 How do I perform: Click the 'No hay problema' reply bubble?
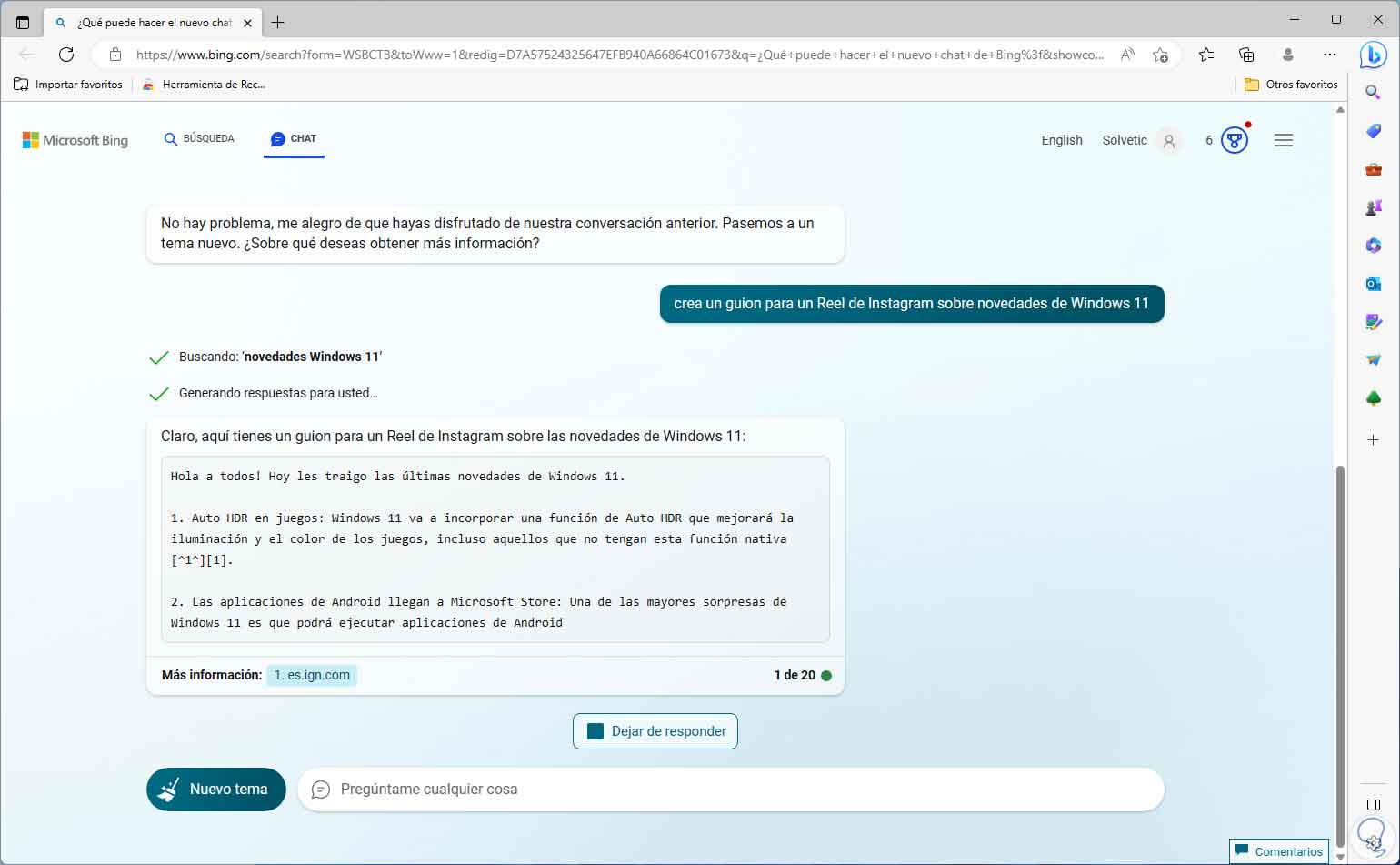pyautogui.click(x=495, y=234)
